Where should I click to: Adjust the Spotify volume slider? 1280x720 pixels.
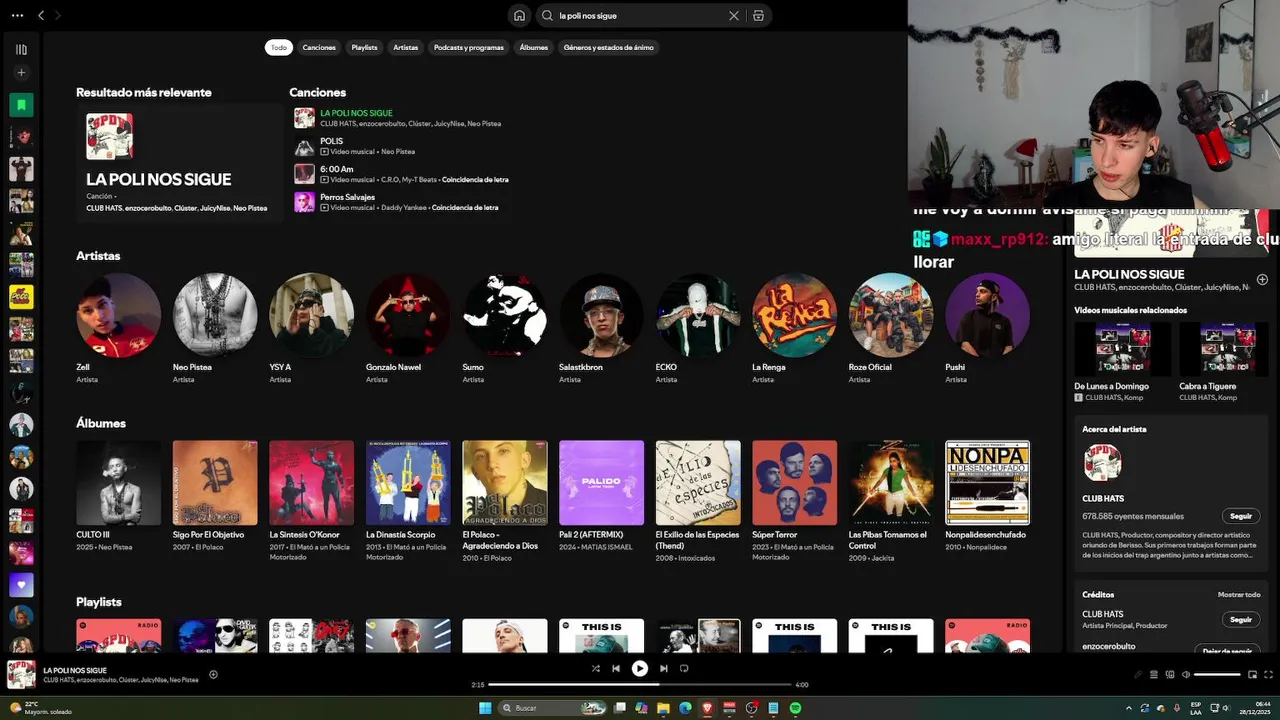(x=1217, y=674)
